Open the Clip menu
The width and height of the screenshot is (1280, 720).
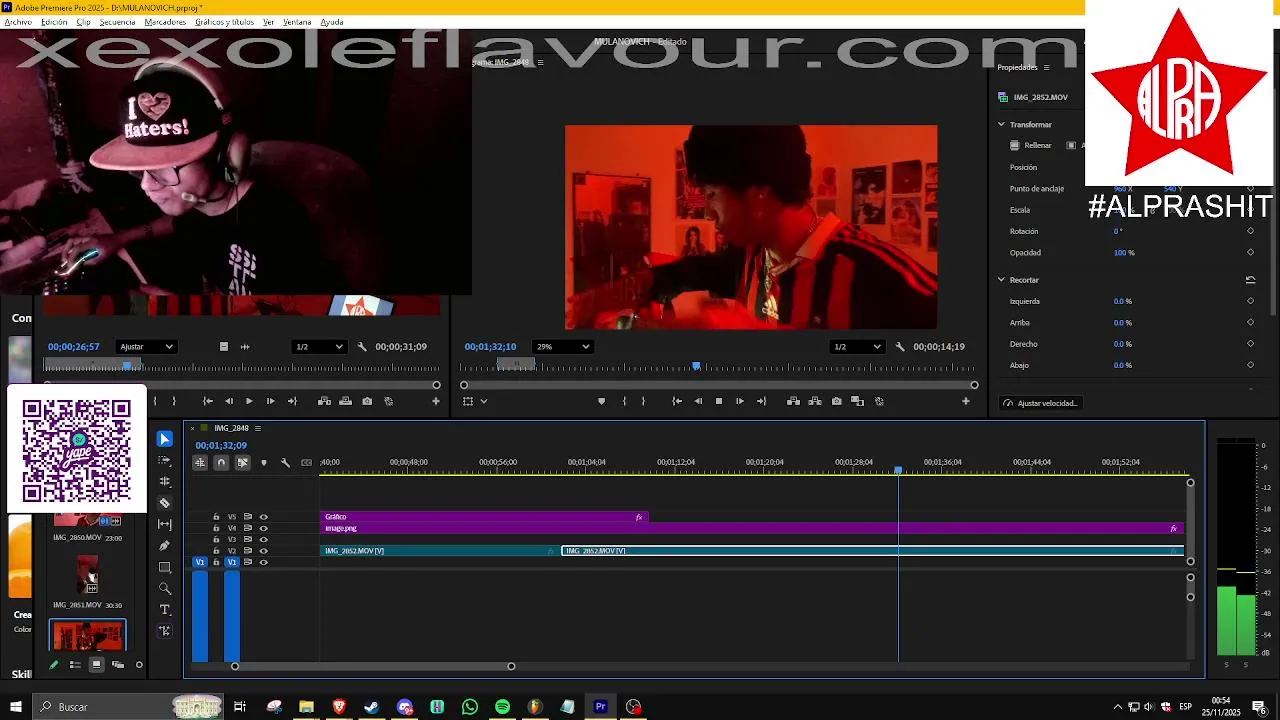point(83,22)
